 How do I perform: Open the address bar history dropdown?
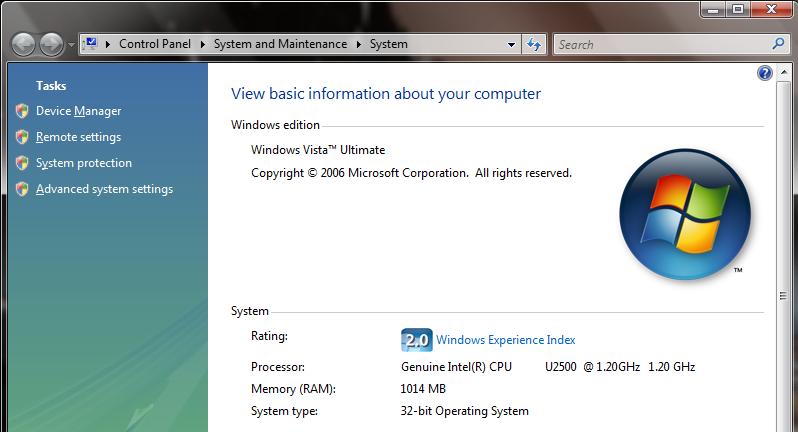[x=511, y=45]
